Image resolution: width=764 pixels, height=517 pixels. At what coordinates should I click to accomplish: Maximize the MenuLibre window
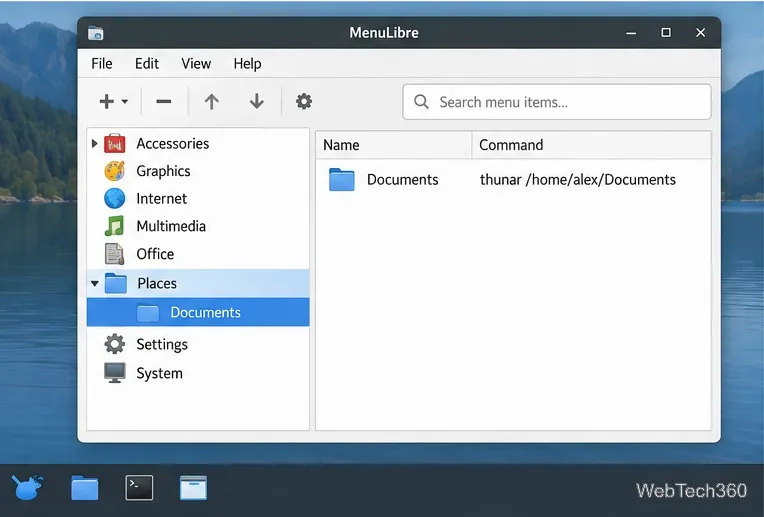(666, 32)
